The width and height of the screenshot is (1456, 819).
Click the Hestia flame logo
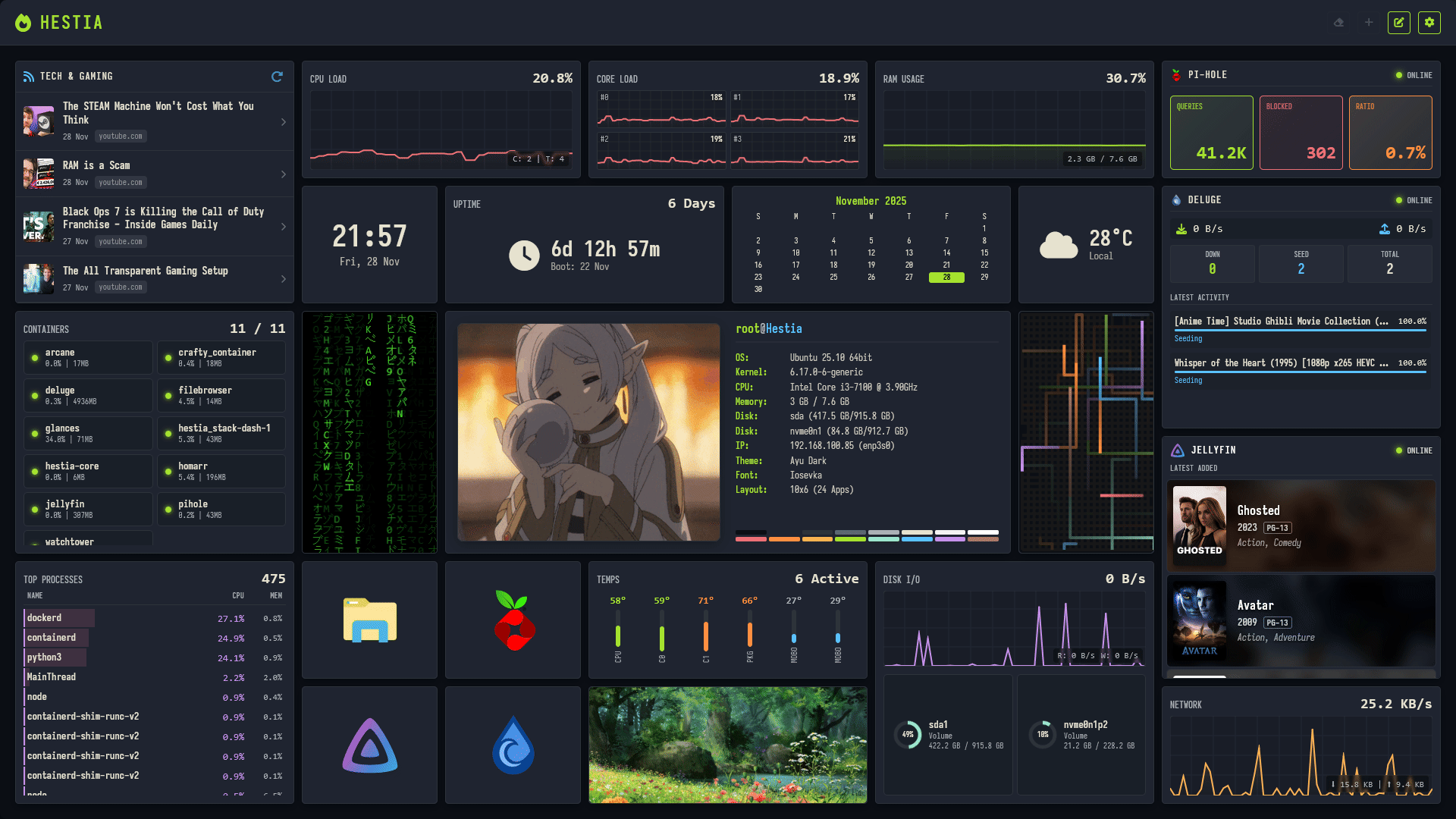coord(24,23)
